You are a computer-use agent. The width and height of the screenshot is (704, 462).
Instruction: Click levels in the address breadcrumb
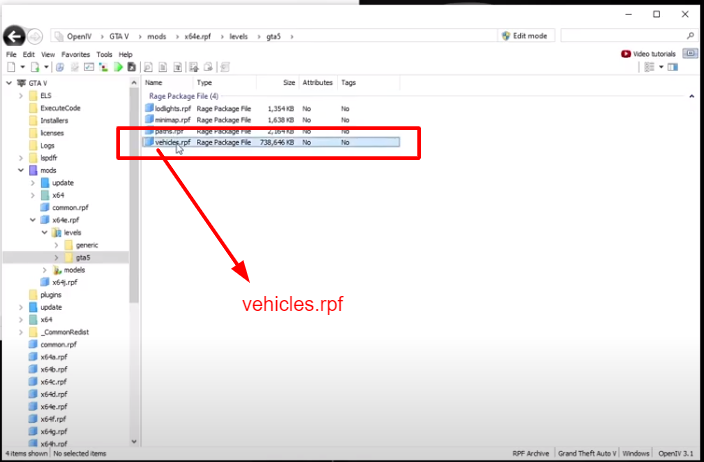click(x=238, y=36)
